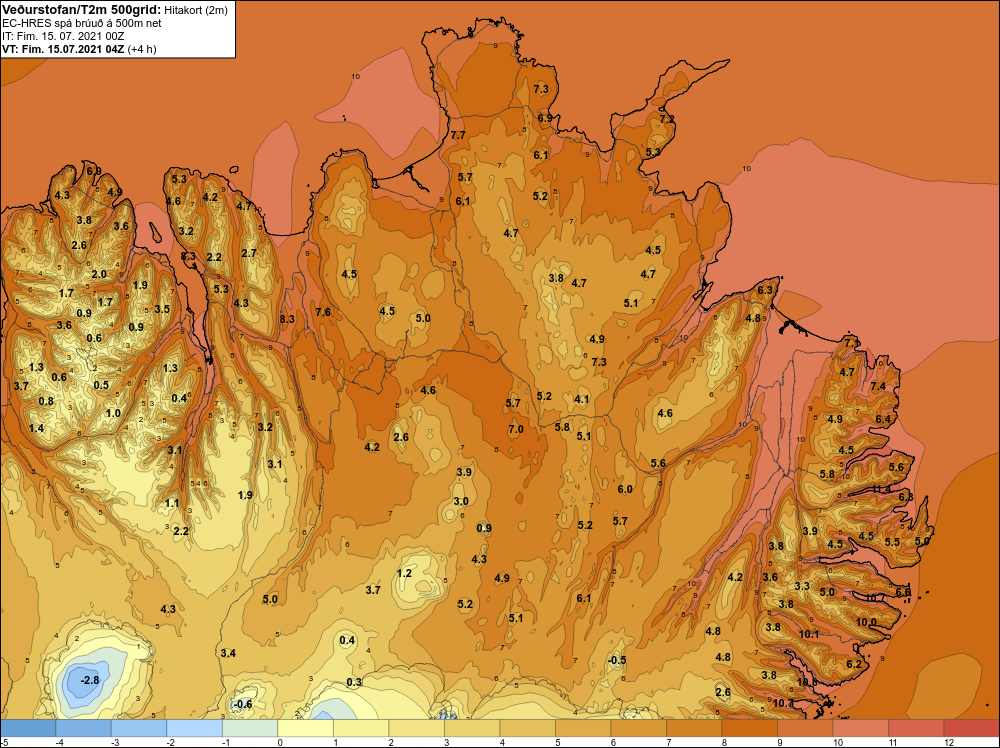Select the legend color between 2 and 3
1000x748 pixels.
[416, 728]
